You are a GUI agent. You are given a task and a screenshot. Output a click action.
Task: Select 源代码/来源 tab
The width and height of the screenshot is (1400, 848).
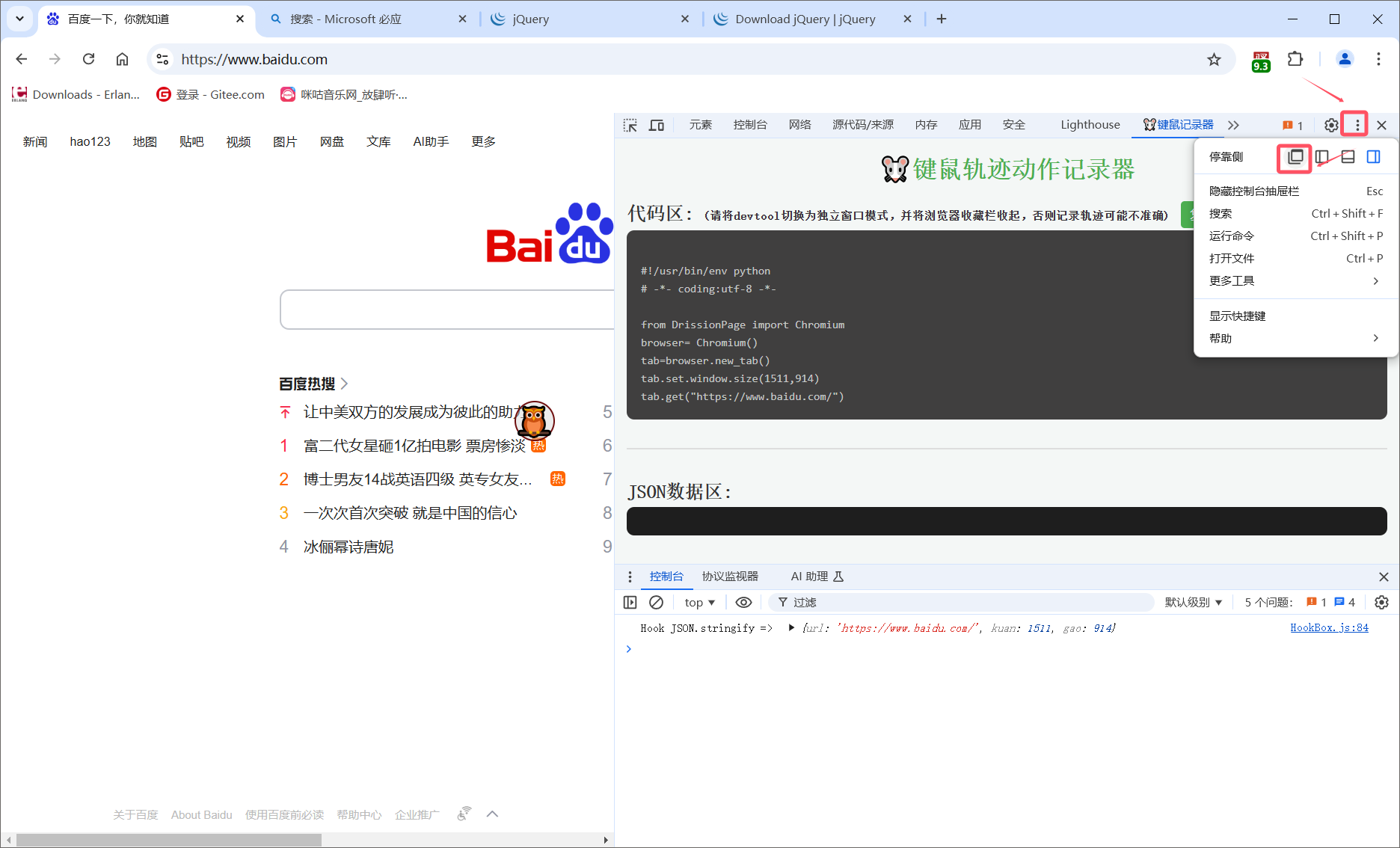pos(862,125)
